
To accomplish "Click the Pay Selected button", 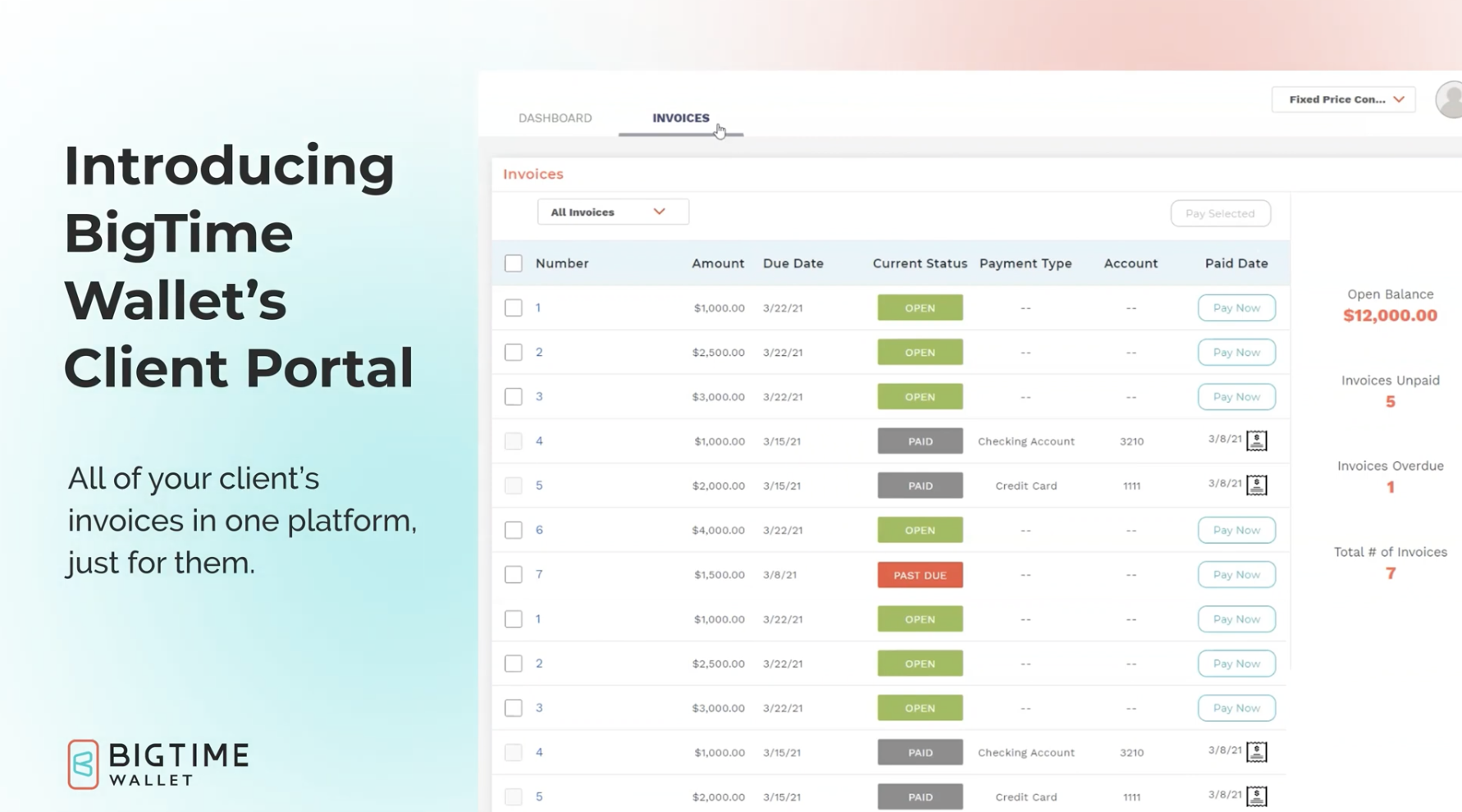I will 1220,213.
